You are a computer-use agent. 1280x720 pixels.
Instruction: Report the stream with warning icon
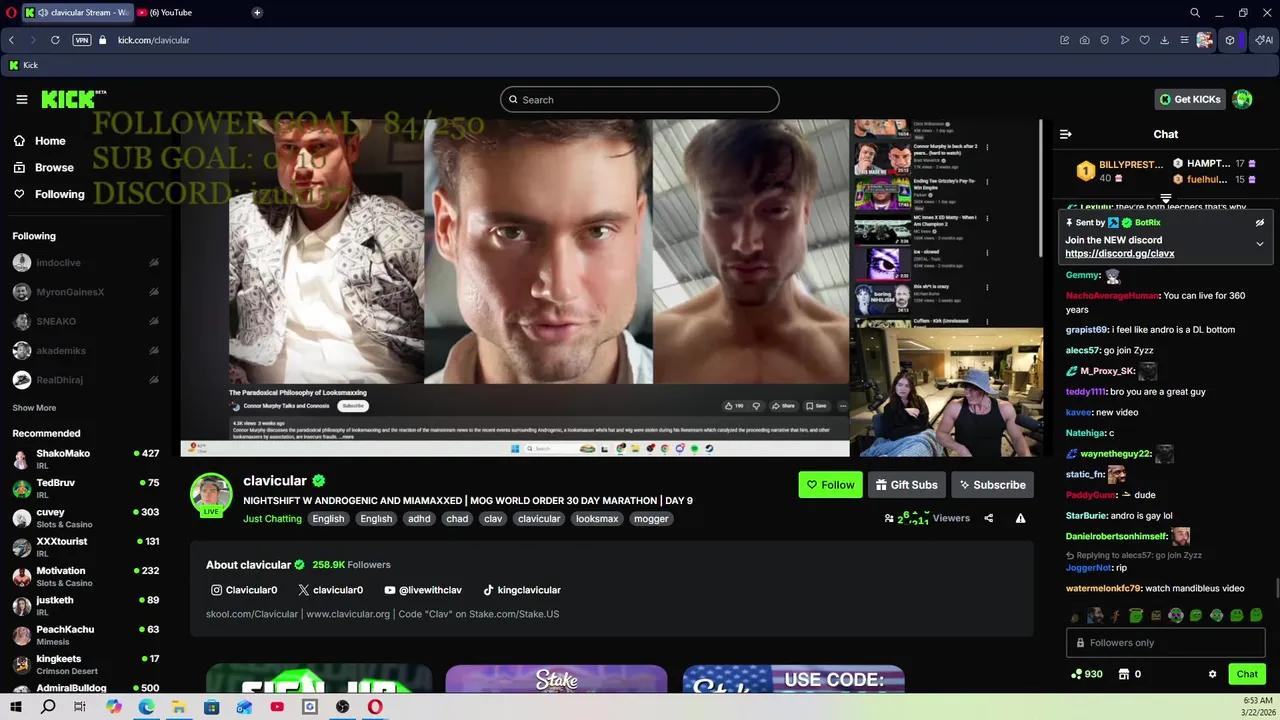[1020, 518]
